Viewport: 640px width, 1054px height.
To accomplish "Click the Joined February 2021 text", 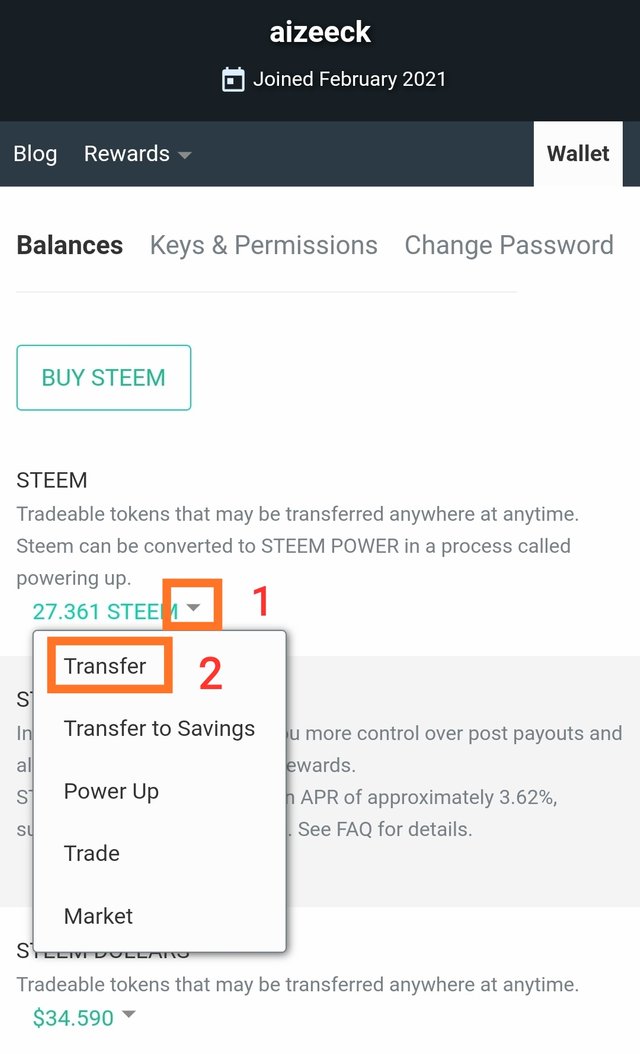I will [x=349, y=79].
